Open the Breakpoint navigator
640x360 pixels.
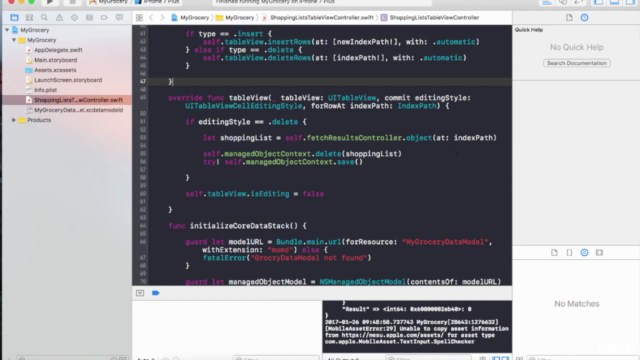(104, 18)
